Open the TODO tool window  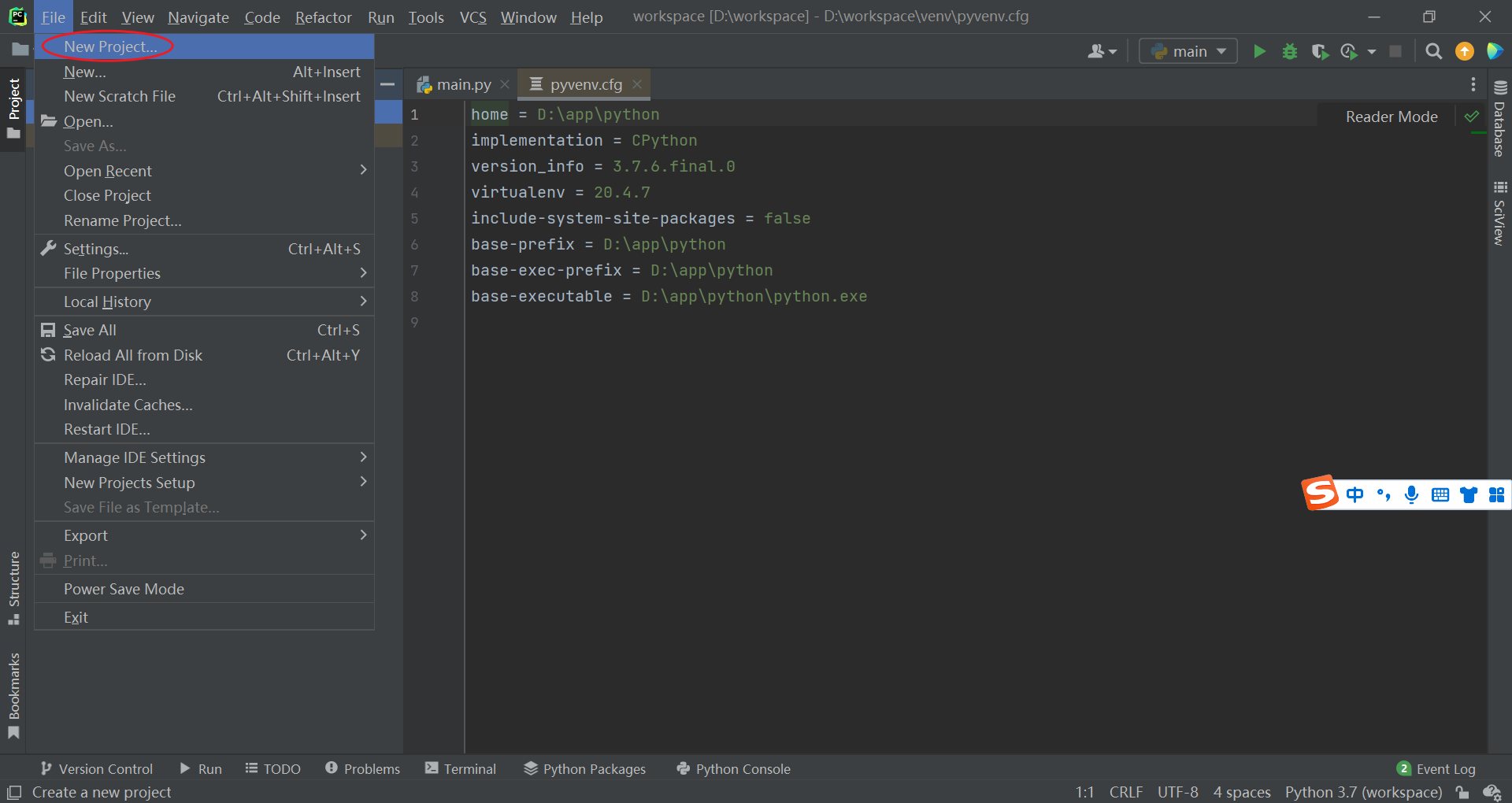pyautogui.click(x=273, y=769)
